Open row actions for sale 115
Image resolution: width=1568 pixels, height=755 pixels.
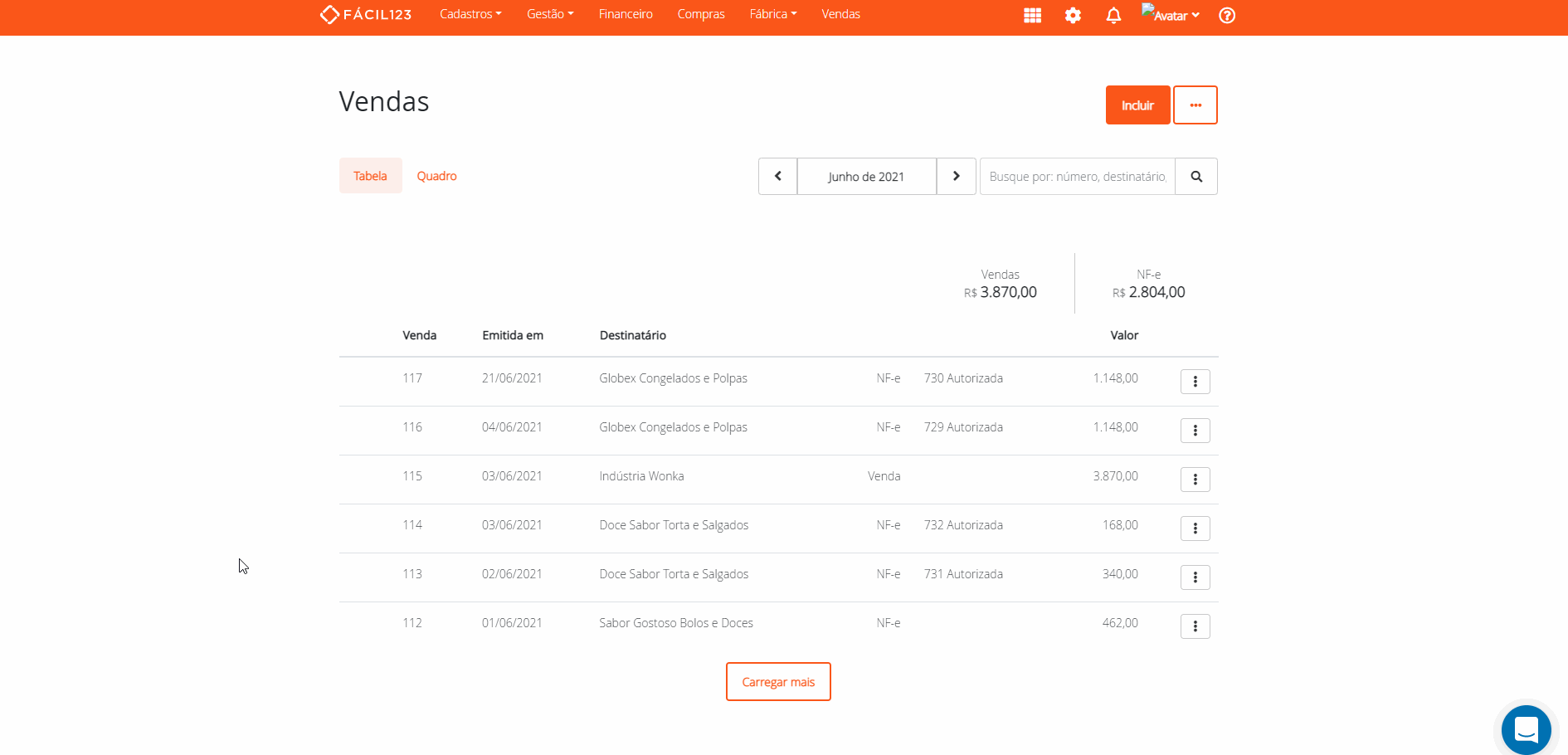coord(1195,480)
